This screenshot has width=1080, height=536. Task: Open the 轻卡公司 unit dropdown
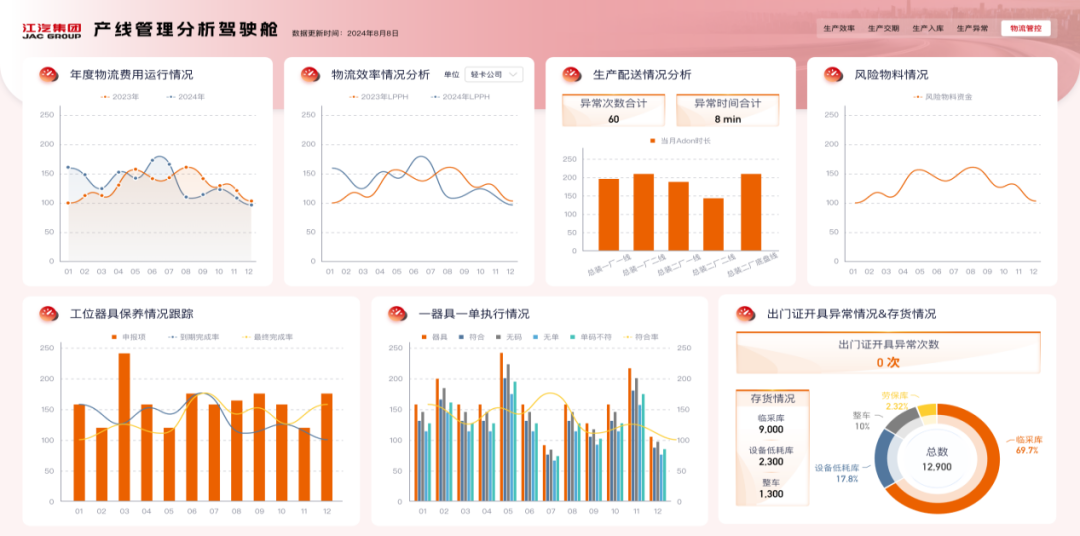pyautogui.click(x=494, y=74)
